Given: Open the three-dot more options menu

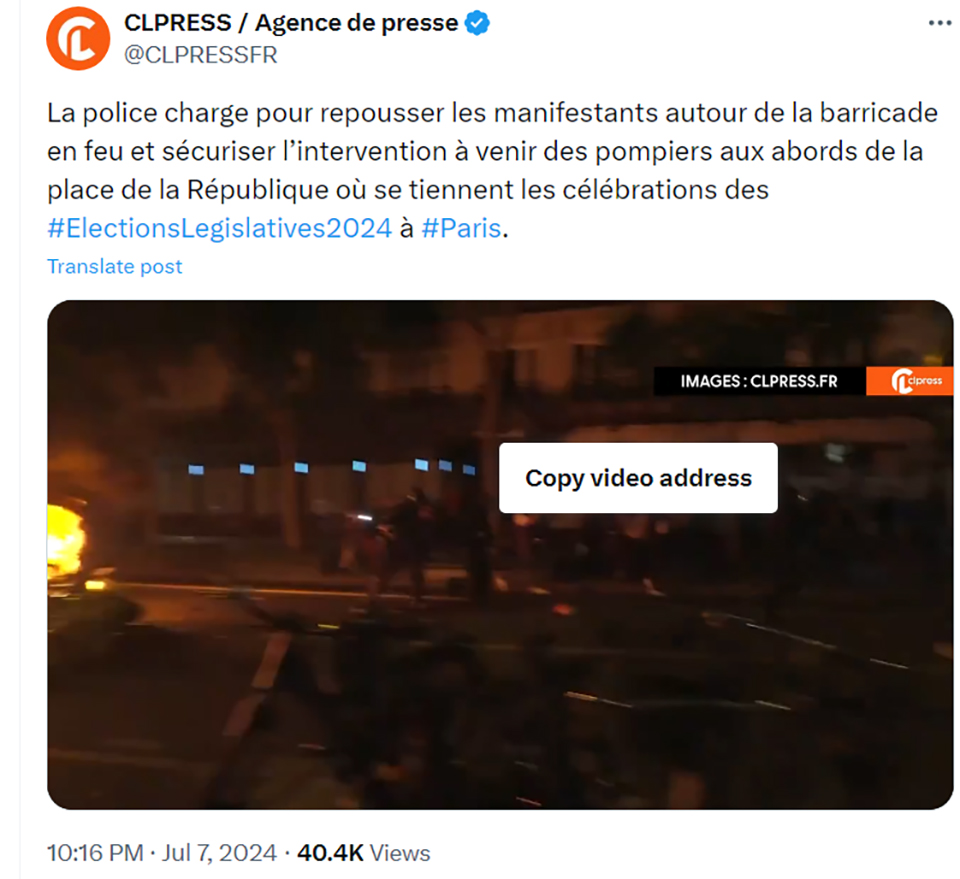Looking at the screenshot, I should point(940,23).
